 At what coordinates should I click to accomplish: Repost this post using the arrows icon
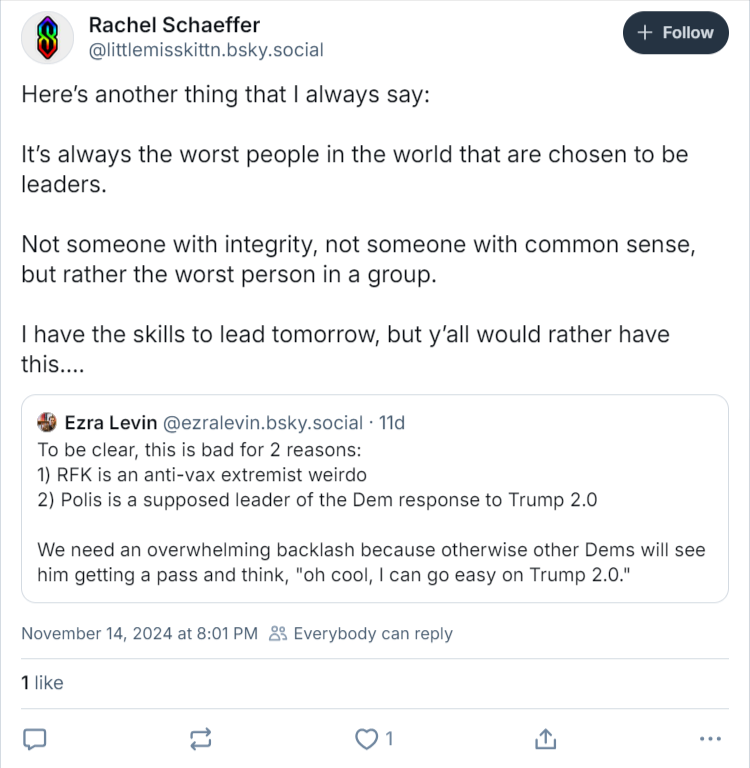click(200, 739)
